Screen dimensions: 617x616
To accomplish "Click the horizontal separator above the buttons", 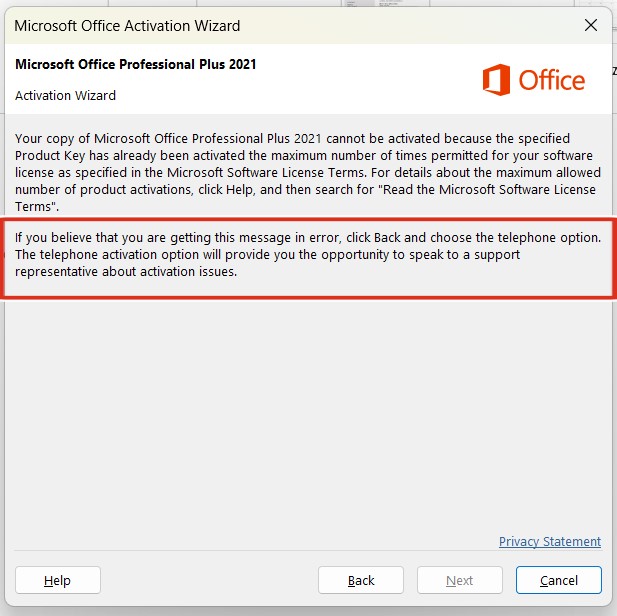I will (308, 550).
